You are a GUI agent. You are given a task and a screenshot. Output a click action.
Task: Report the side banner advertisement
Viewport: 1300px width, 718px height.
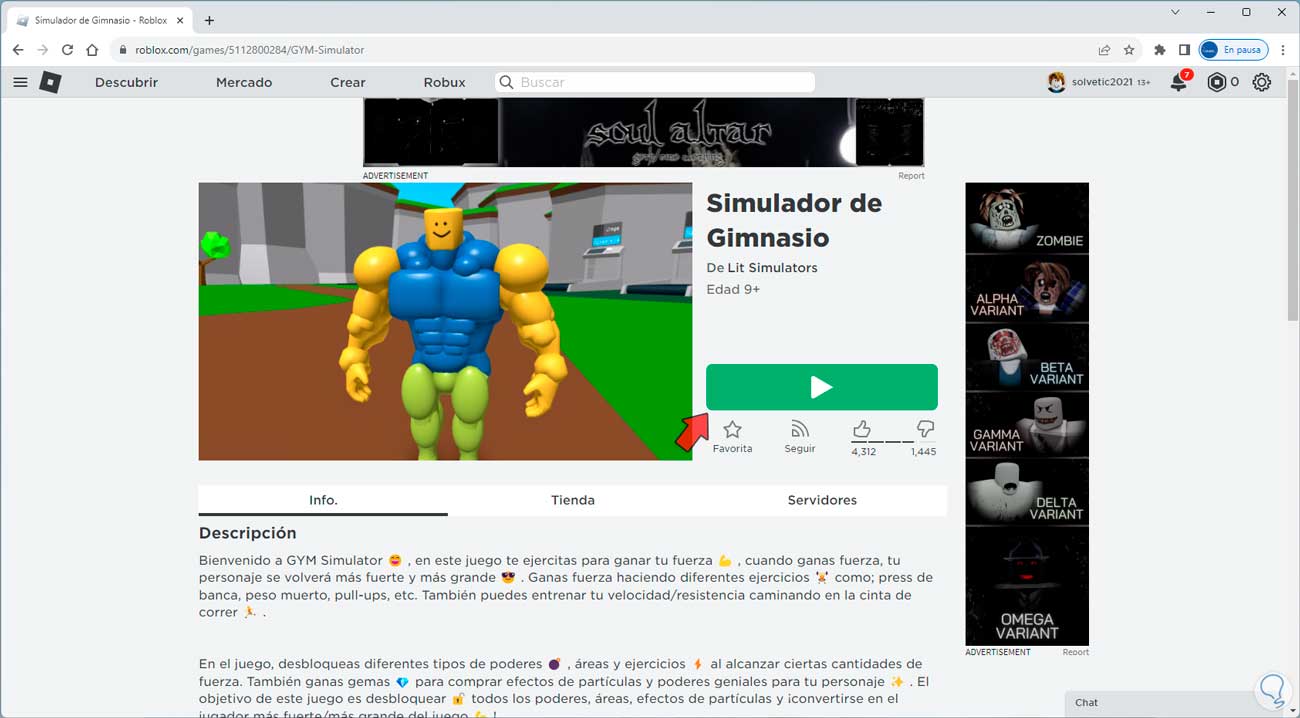pos(1075,652)
